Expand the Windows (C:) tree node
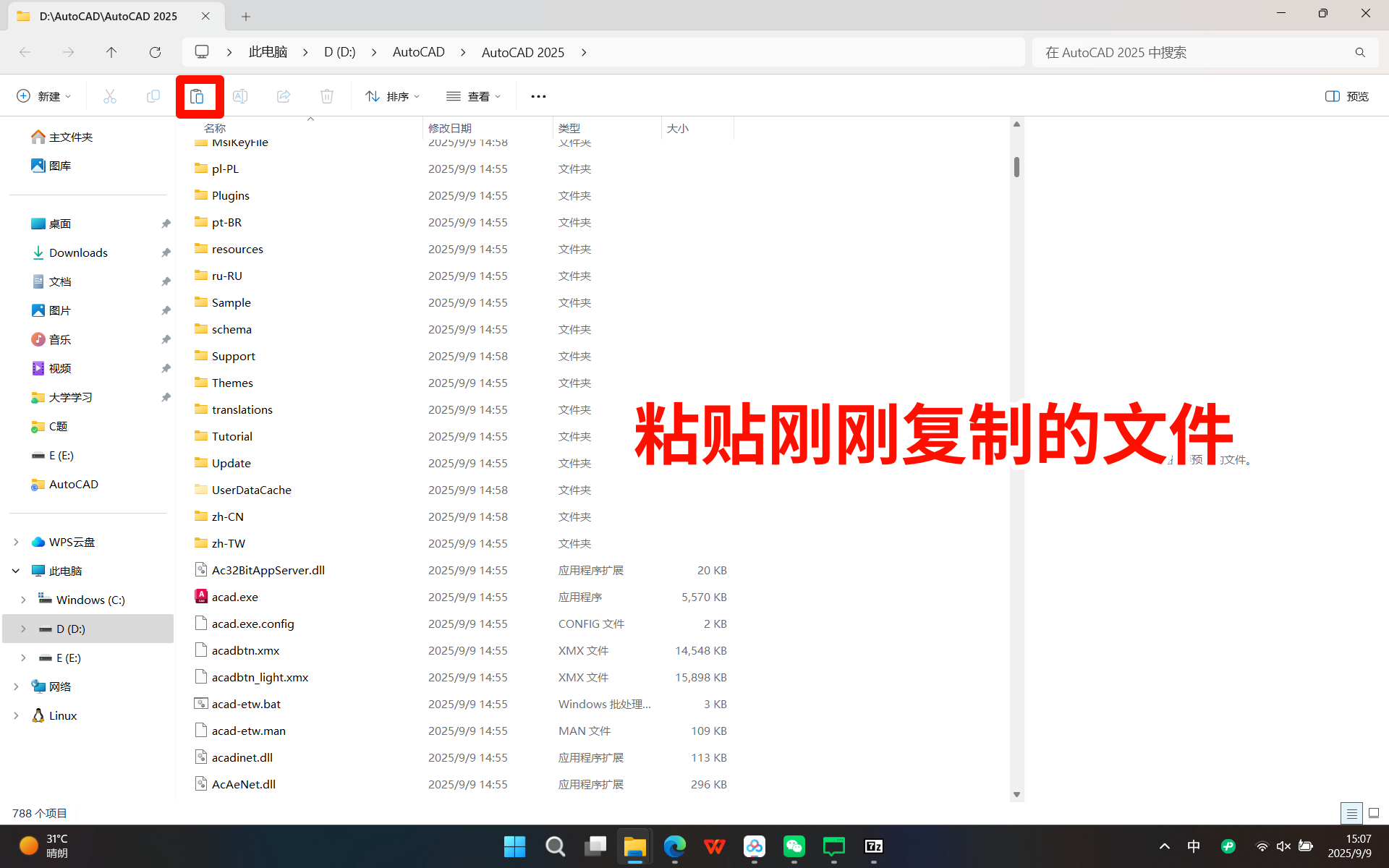Viewport: 1389px width, 868px height. [x=23, y=600]
